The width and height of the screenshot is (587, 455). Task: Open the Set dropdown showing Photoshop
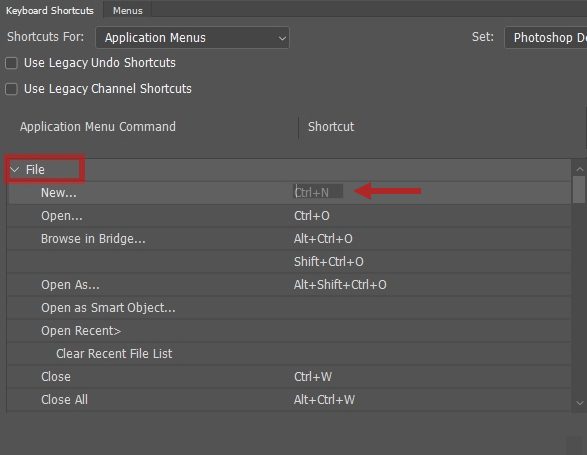[x=546, y=37]
